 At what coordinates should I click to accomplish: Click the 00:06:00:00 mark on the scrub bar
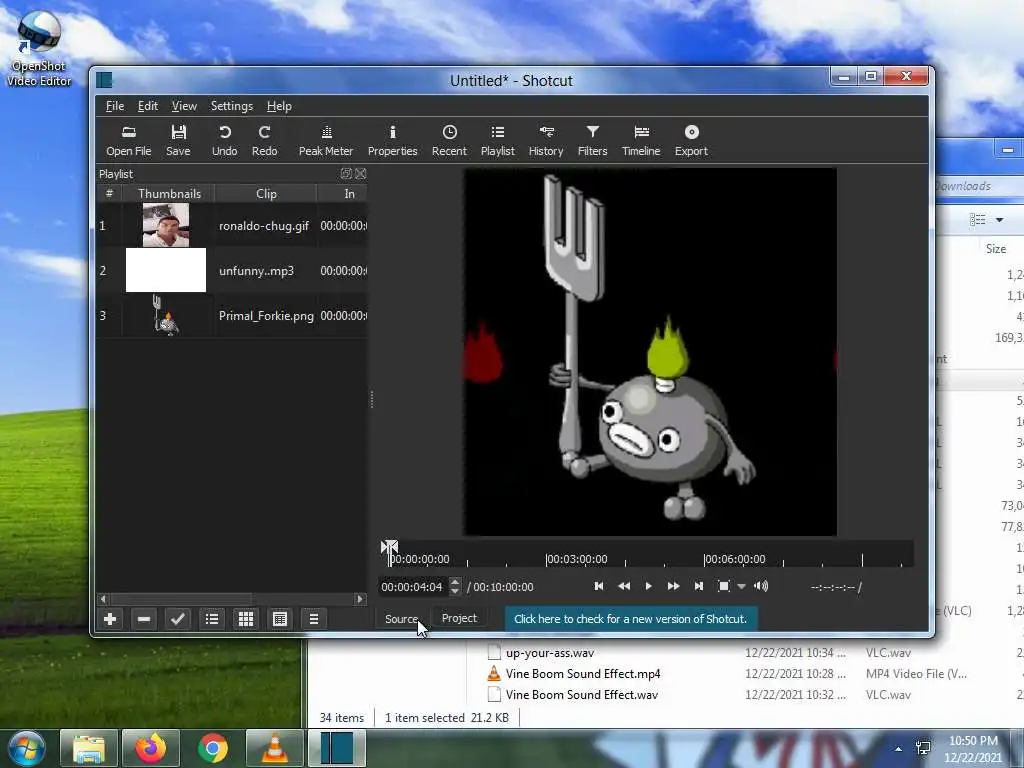[x=735, y=559]
